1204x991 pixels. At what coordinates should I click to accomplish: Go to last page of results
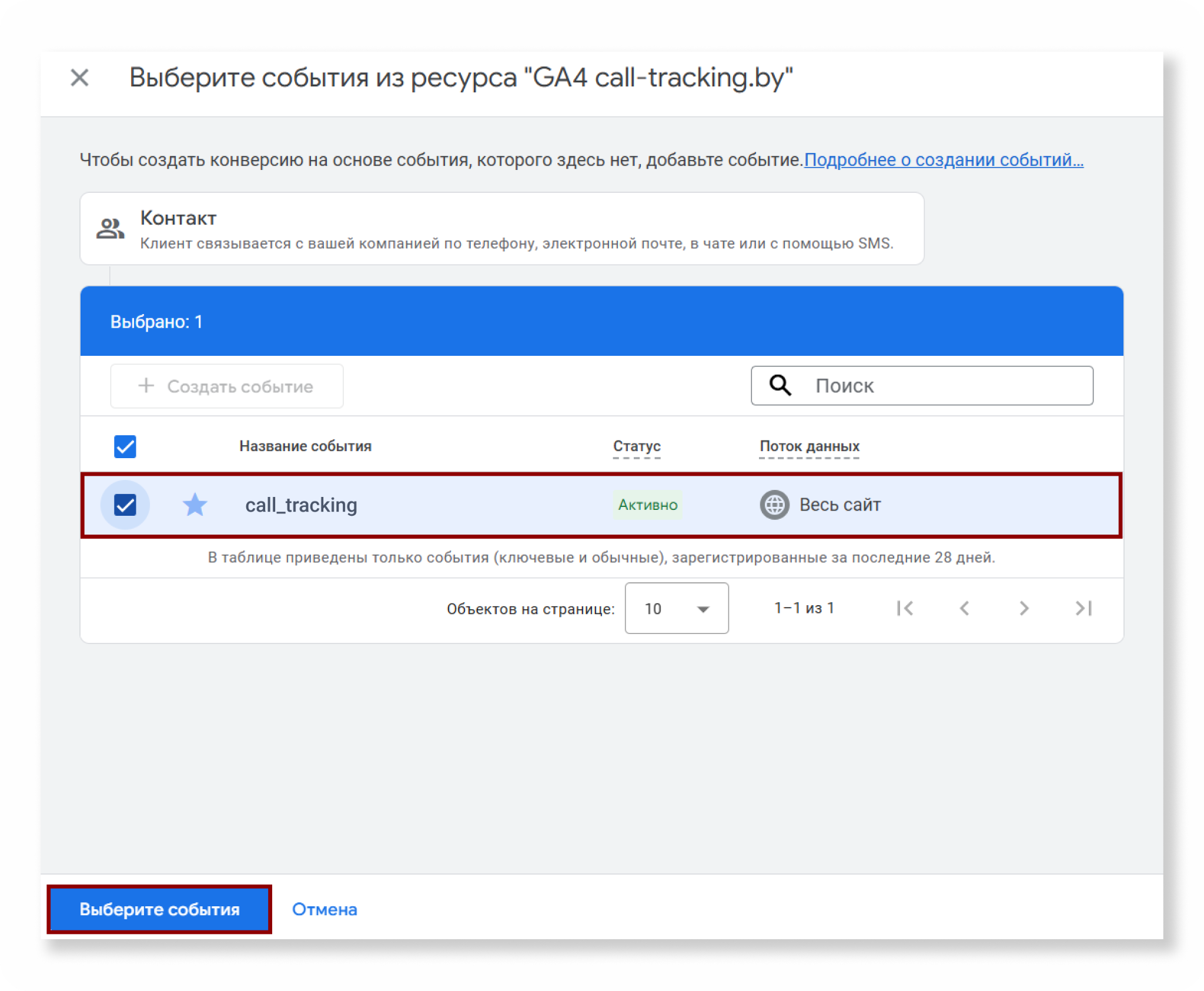click(1083, 608)
